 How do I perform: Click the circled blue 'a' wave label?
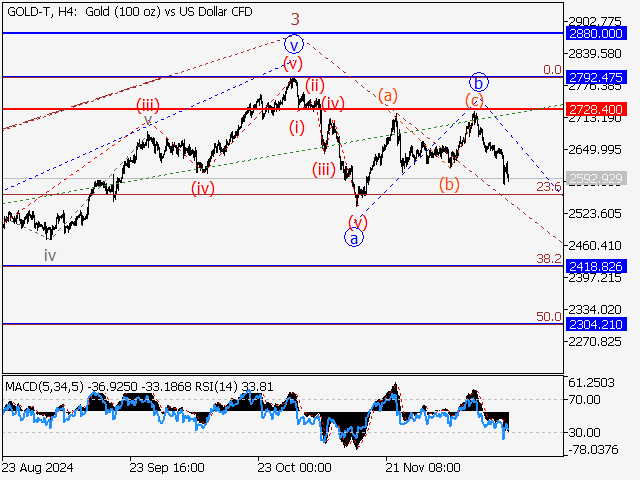(x=353, y=237)
